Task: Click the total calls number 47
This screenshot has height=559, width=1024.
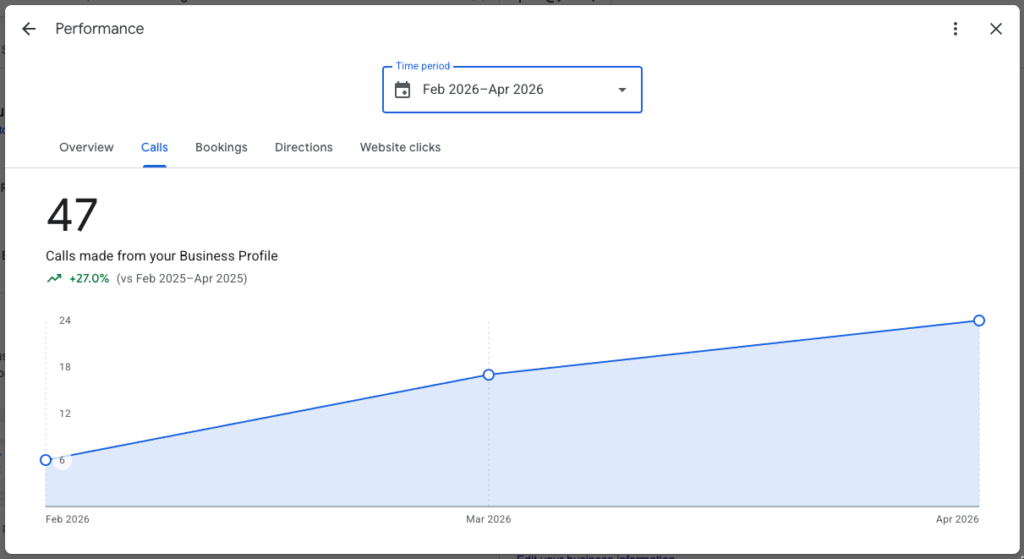Action: [72, 216]
